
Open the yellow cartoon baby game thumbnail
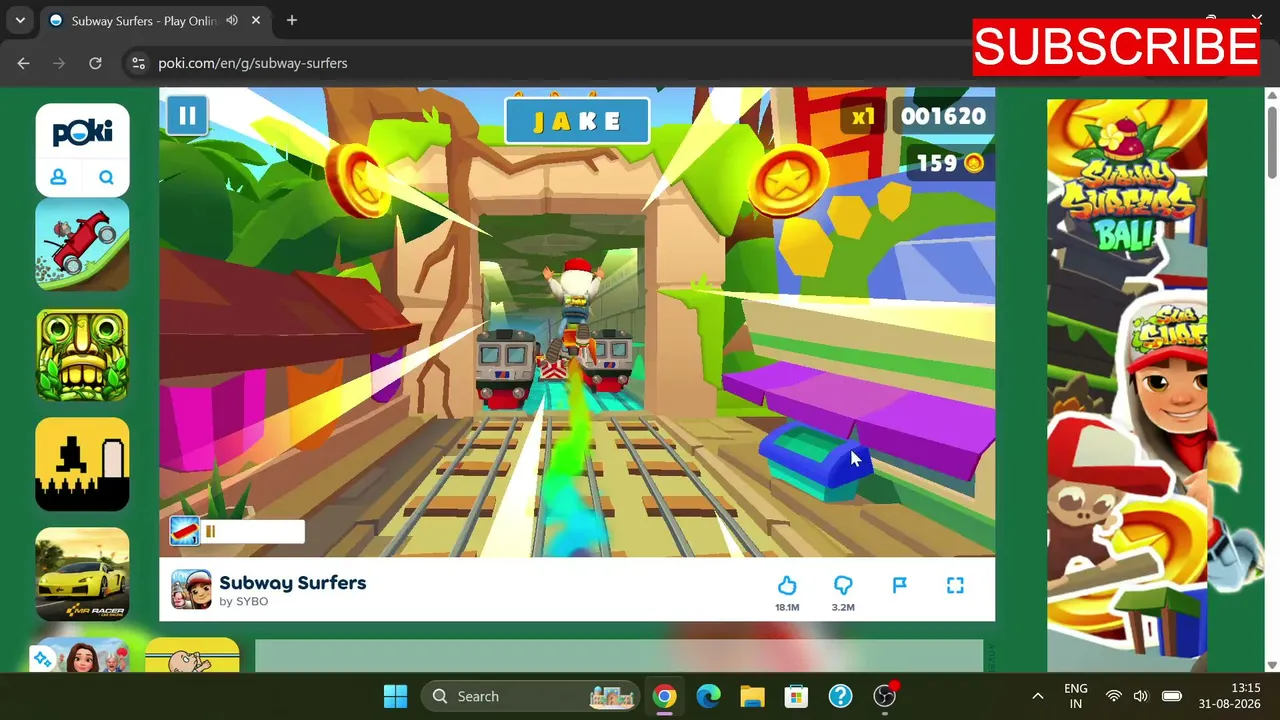(192, 655)
